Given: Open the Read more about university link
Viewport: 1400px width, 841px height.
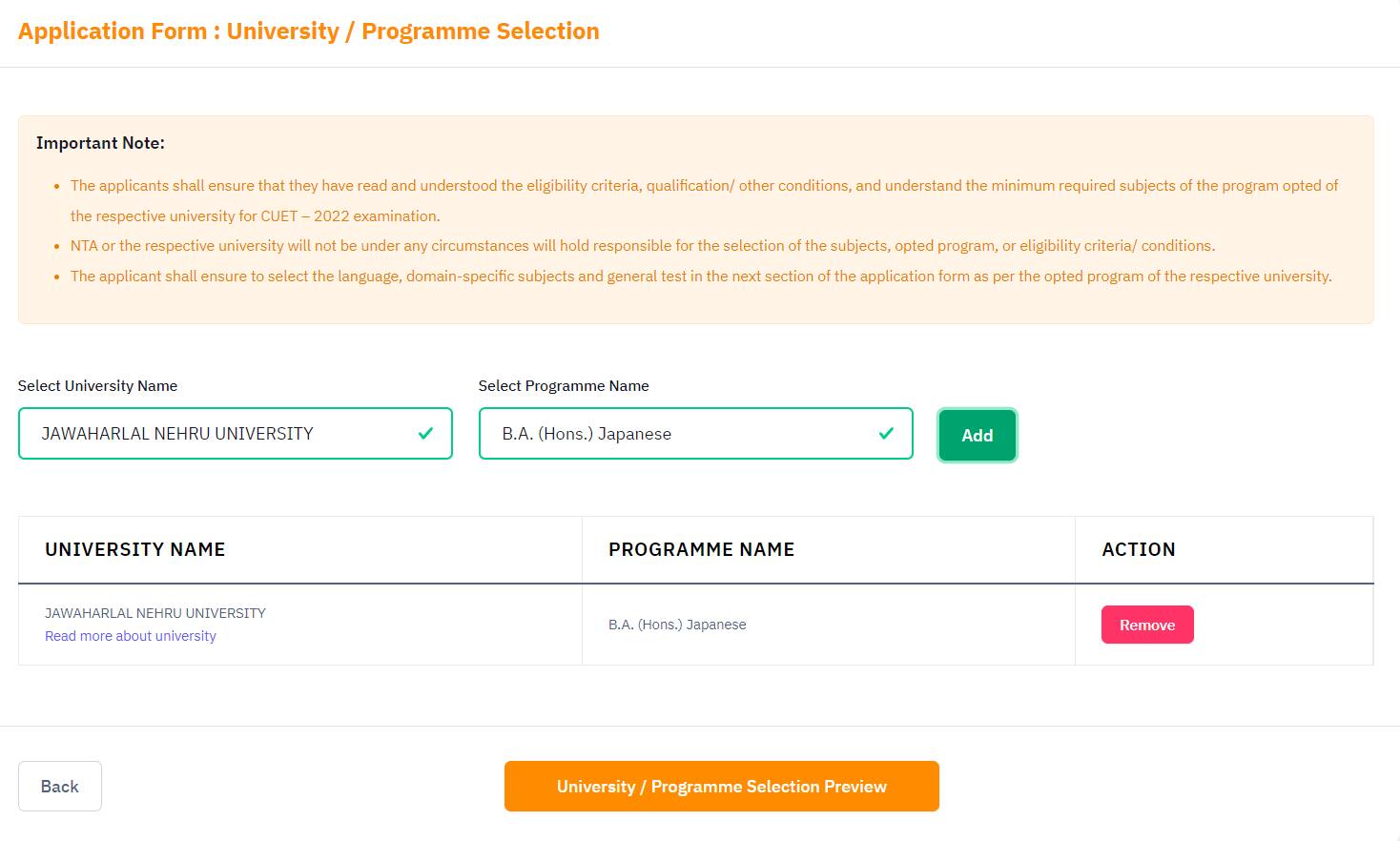Looking at the screenshot, I should coord(130,636).
